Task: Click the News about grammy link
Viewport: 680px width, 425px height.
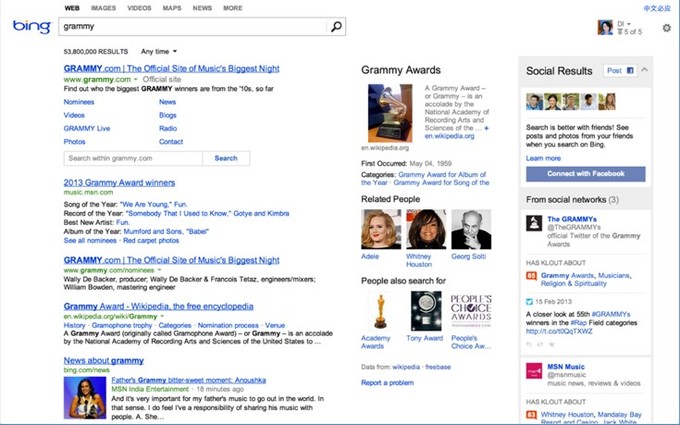Action: (x=104, y=360)
